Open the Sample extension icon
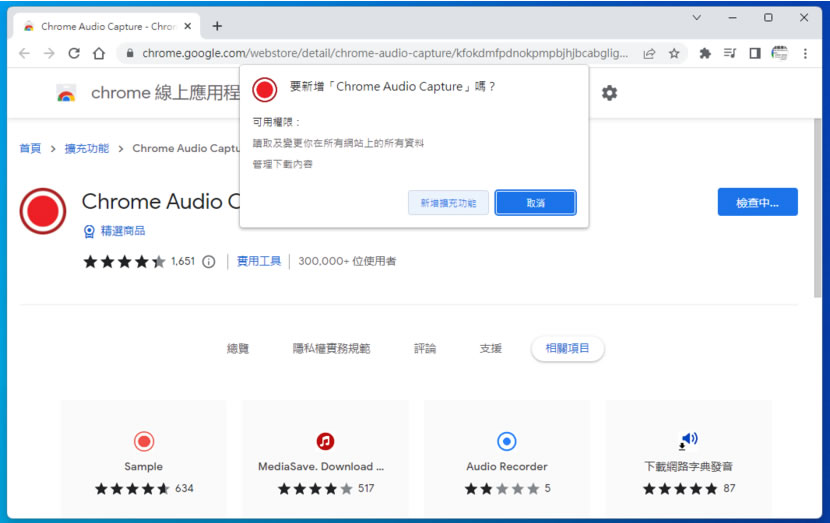 point(144,441)
